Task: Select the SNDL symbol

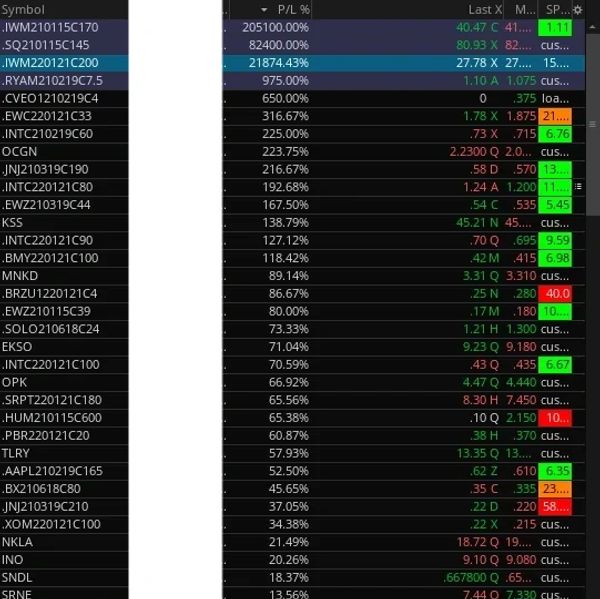Action: tap(17, 577)
